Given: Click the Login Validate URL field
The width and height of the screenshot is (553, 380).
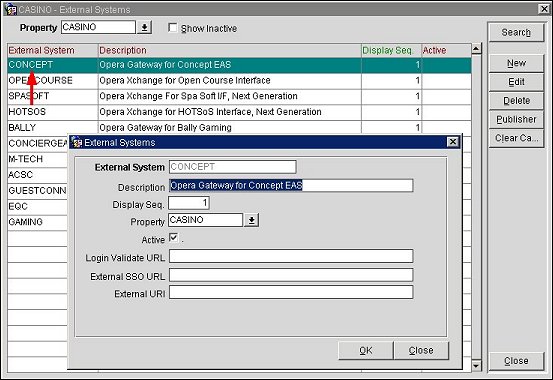Looking at the screenshot, I should [291, 256].
